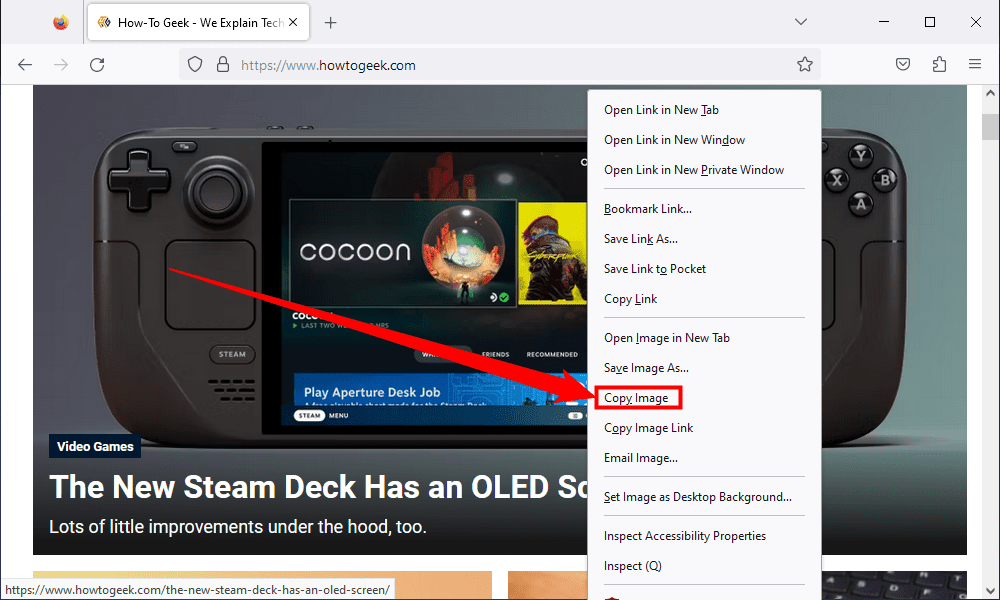This screenshot has height=600, width=1000.
Task: Choose Save Image As... menu entry
Action: (x=646, y=368)
